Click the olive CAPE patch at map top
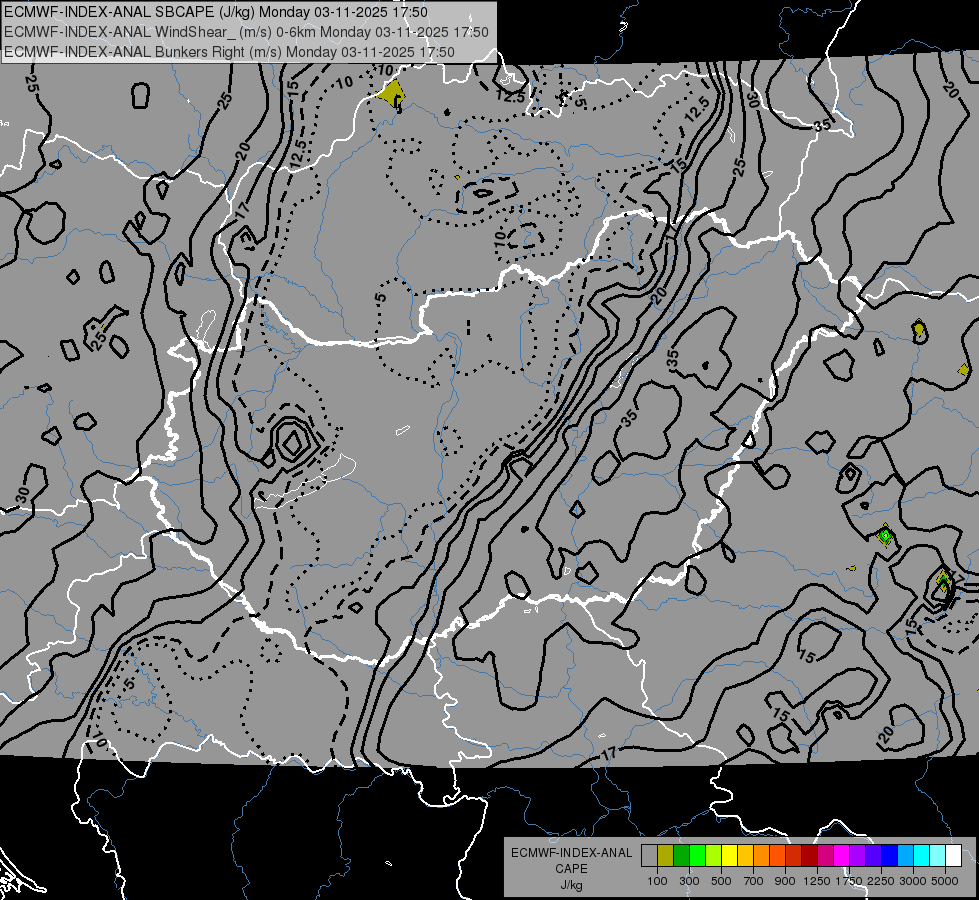The height and width of the screenshot is (900, 979). click(392, 94)
